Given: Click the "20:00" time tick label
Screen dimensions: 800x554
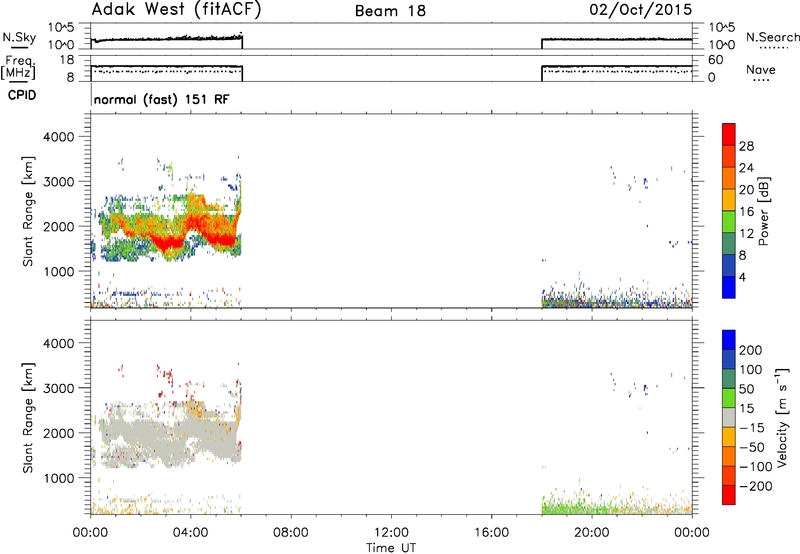Looking at the screenshot, I should tap(592, 533).
